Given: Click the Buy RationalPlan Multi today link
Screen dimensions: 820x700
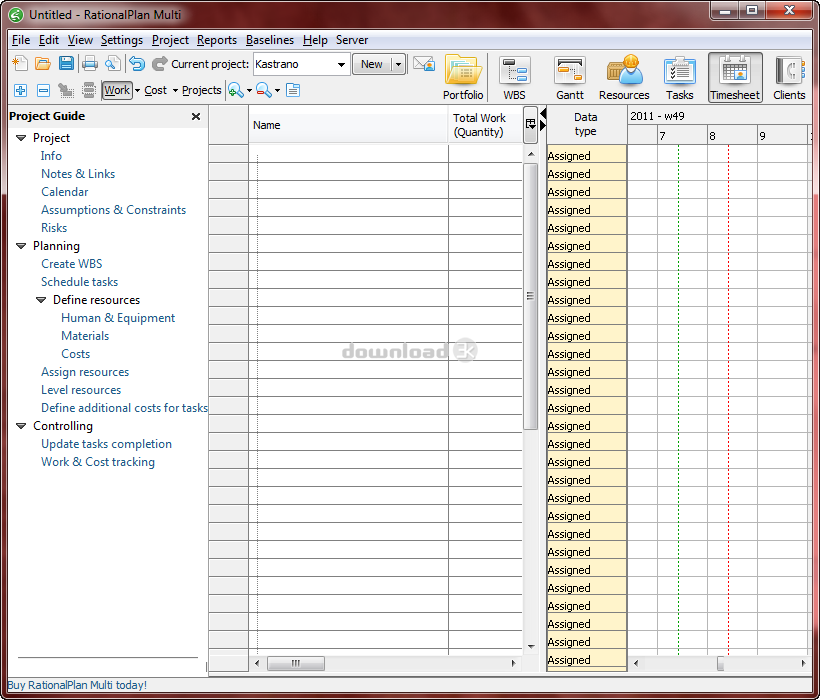Looking at the screenshot, I should [x=77, y=685].
